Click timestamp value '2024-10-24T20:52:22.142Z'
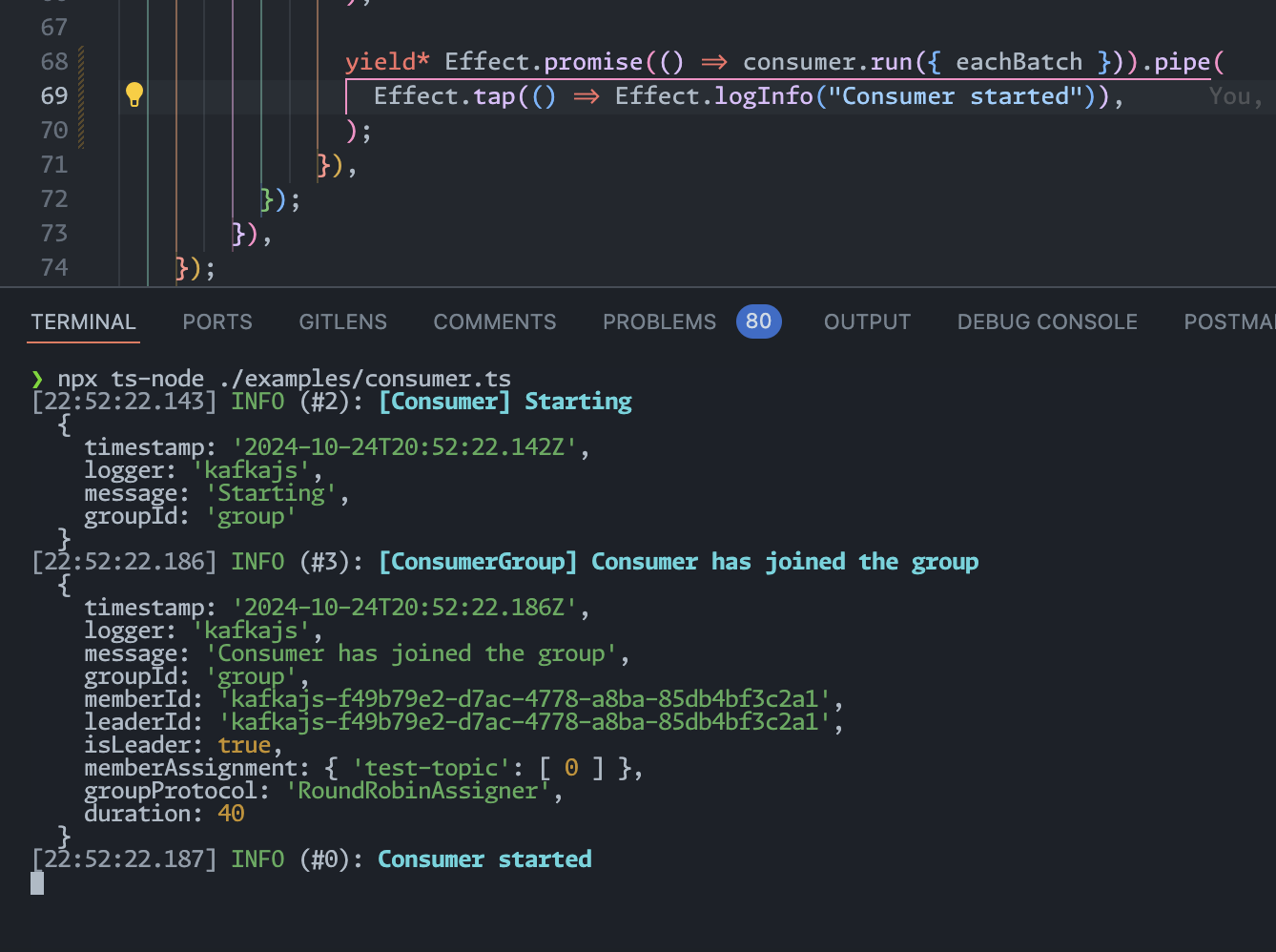The width and height of the screenshot is (1276, 952). [x=405, y=447]
